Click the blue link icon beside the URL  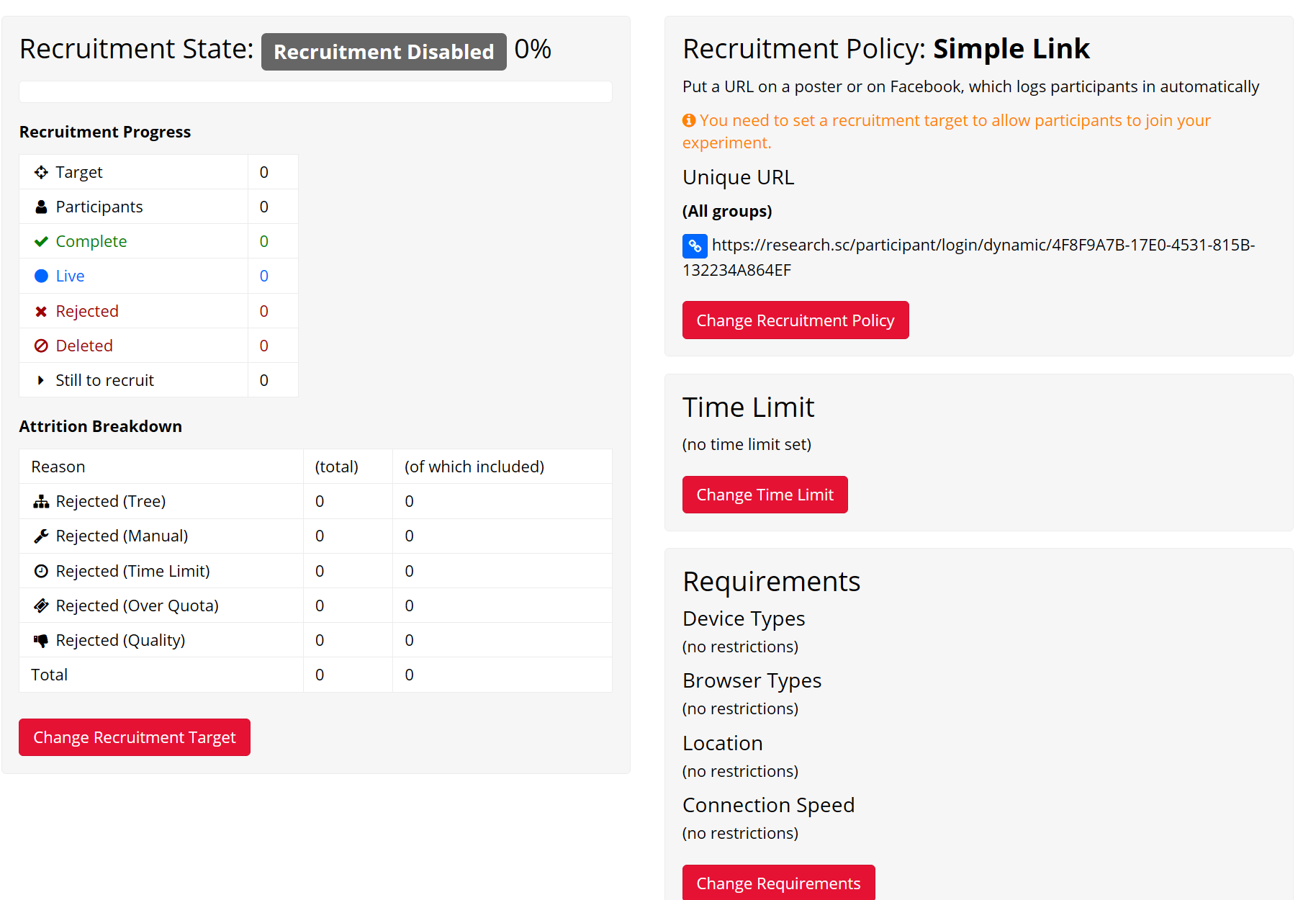tap(694, 246)
